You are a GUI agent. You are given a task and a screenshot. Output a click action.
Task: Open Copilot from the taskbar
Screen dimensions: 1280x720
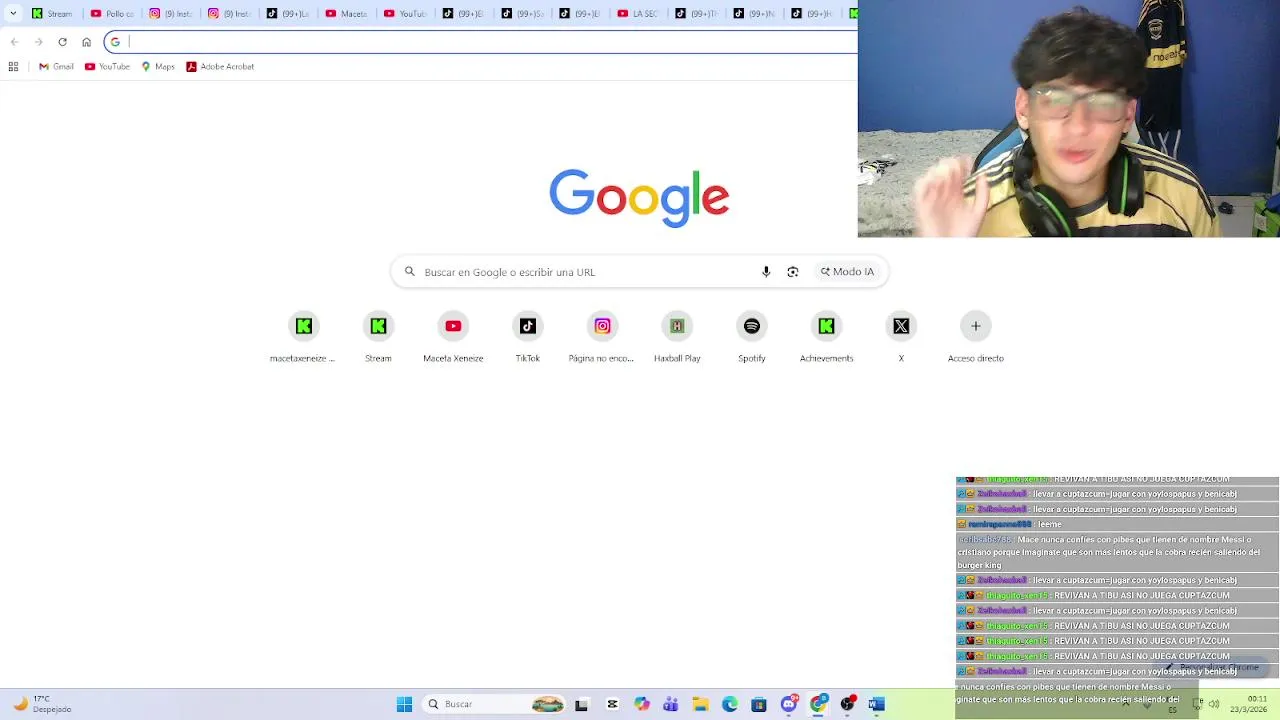pos(642,704)
